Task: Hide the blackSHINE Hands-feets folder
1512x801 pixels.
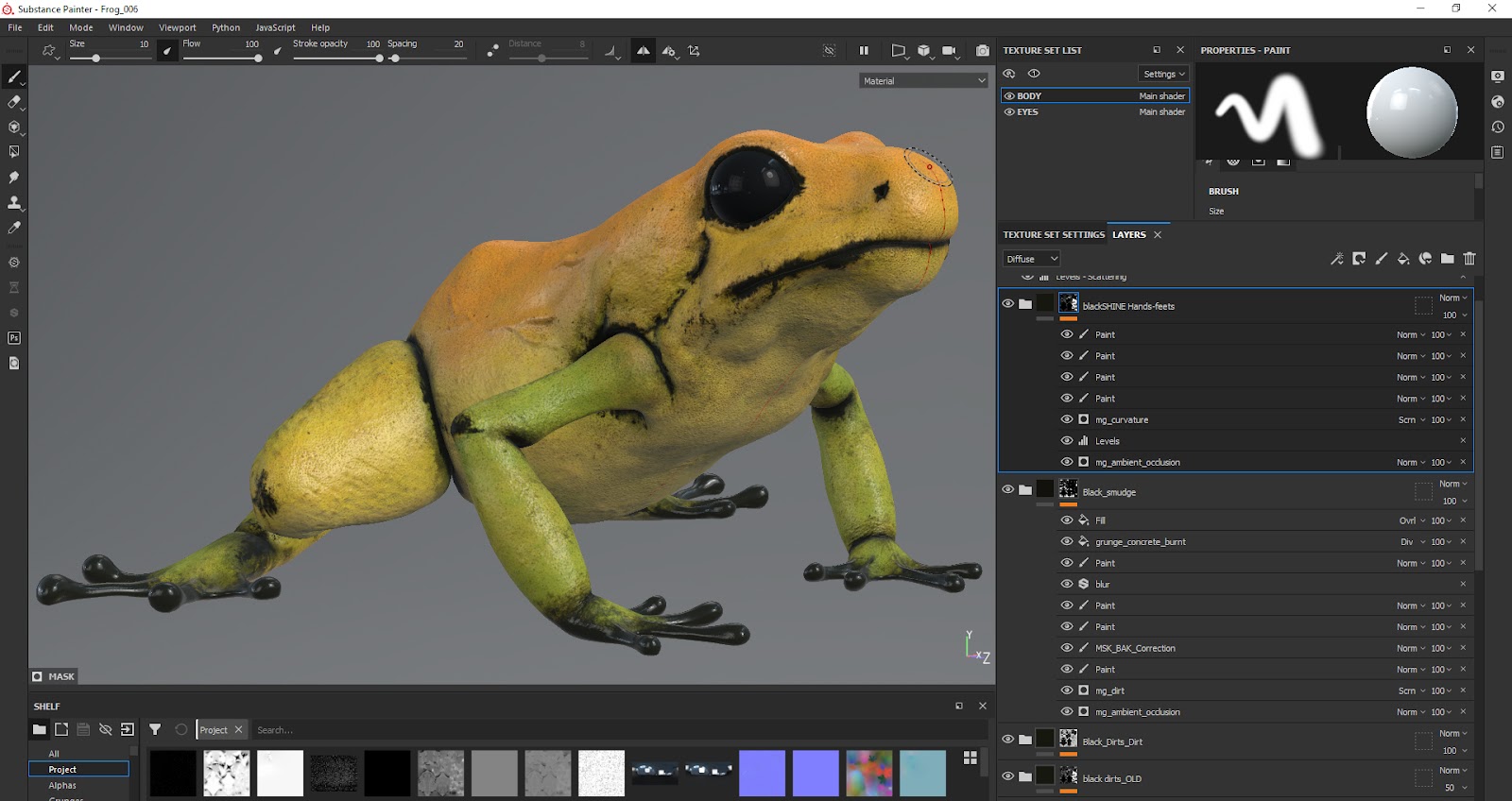Action: [x=1007, y=303]
